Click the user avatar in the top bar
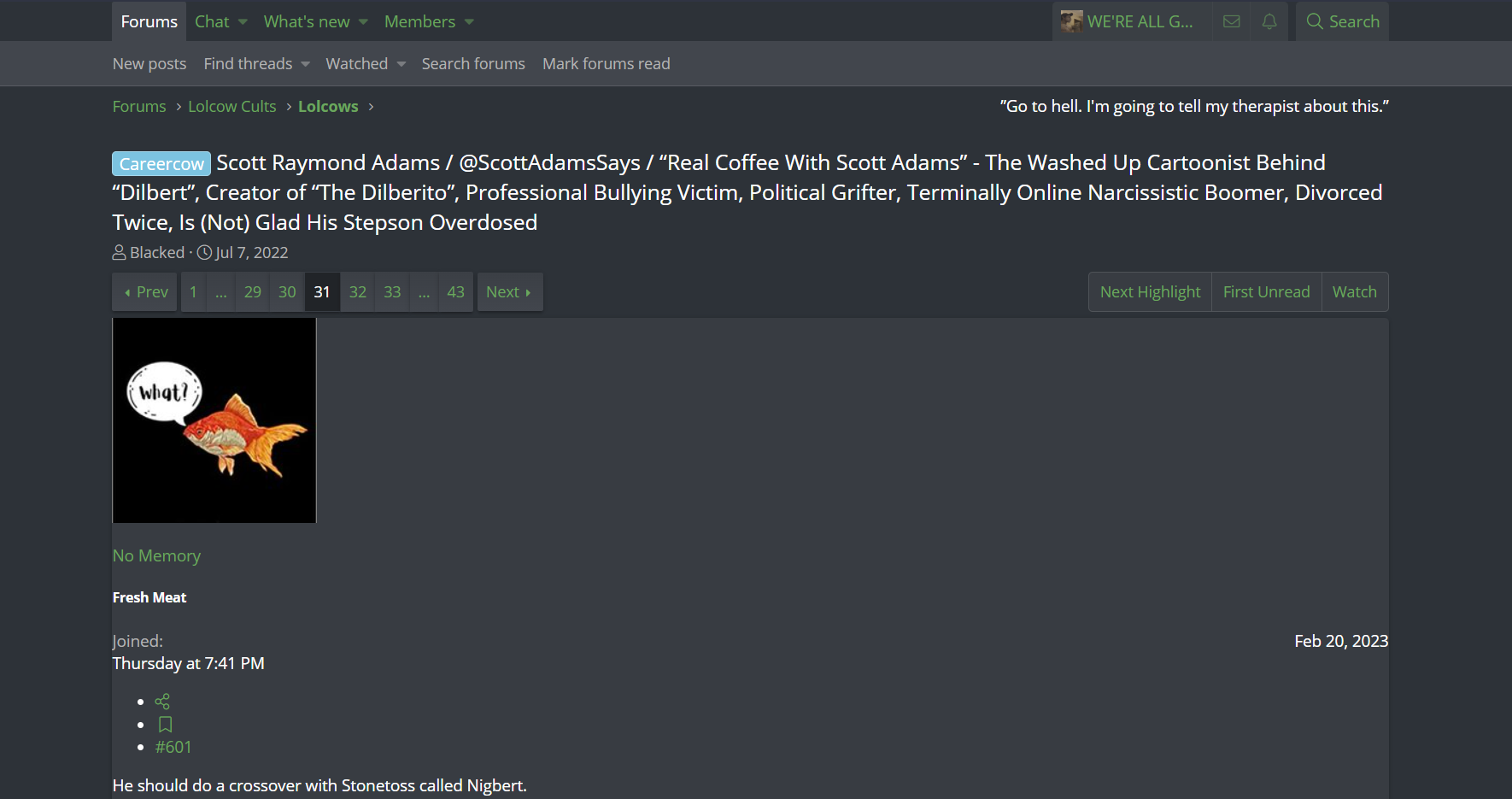The height and width of the screenshot is (799, 1512). [1071, 21]
